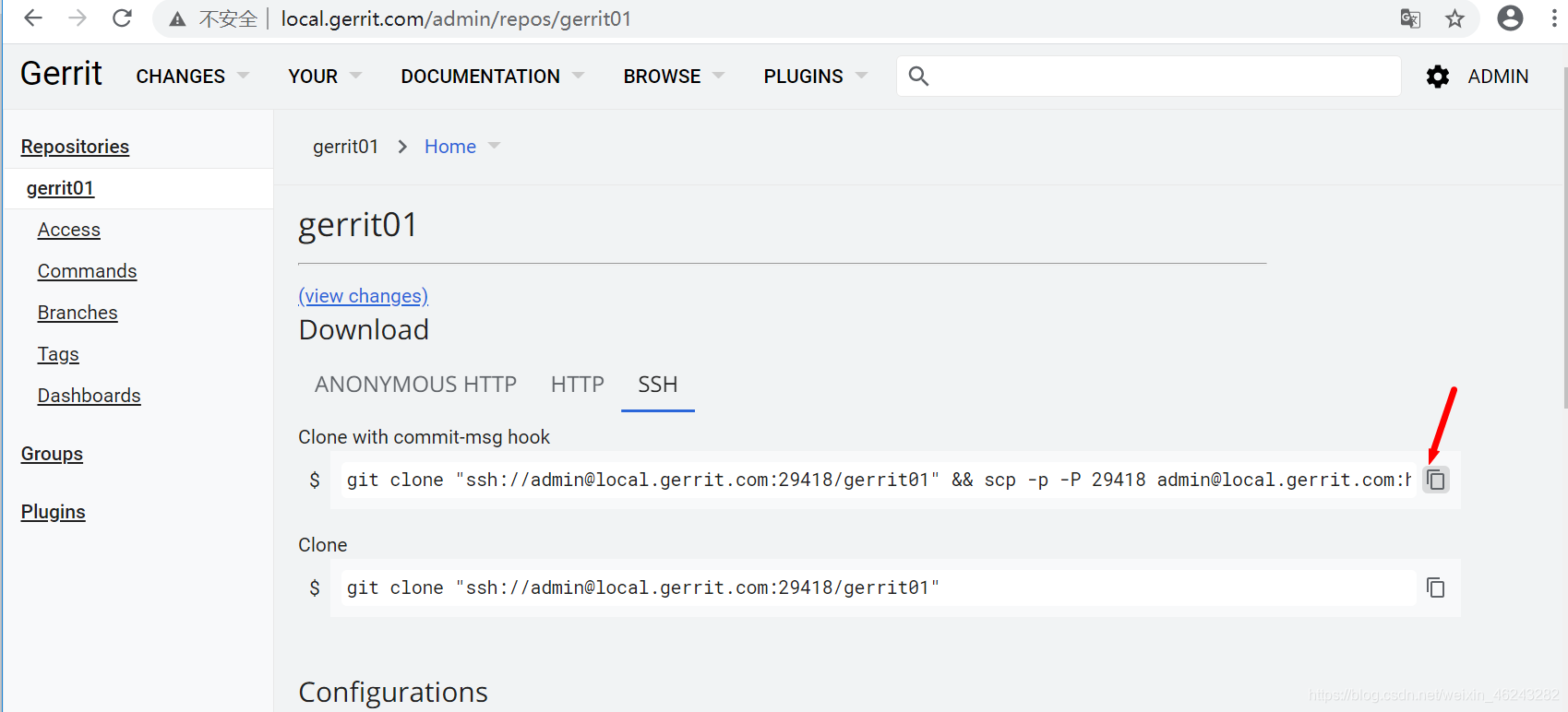Open the Dashboards sidebar link
The image size is (1568, 712).
pos(89,396)
